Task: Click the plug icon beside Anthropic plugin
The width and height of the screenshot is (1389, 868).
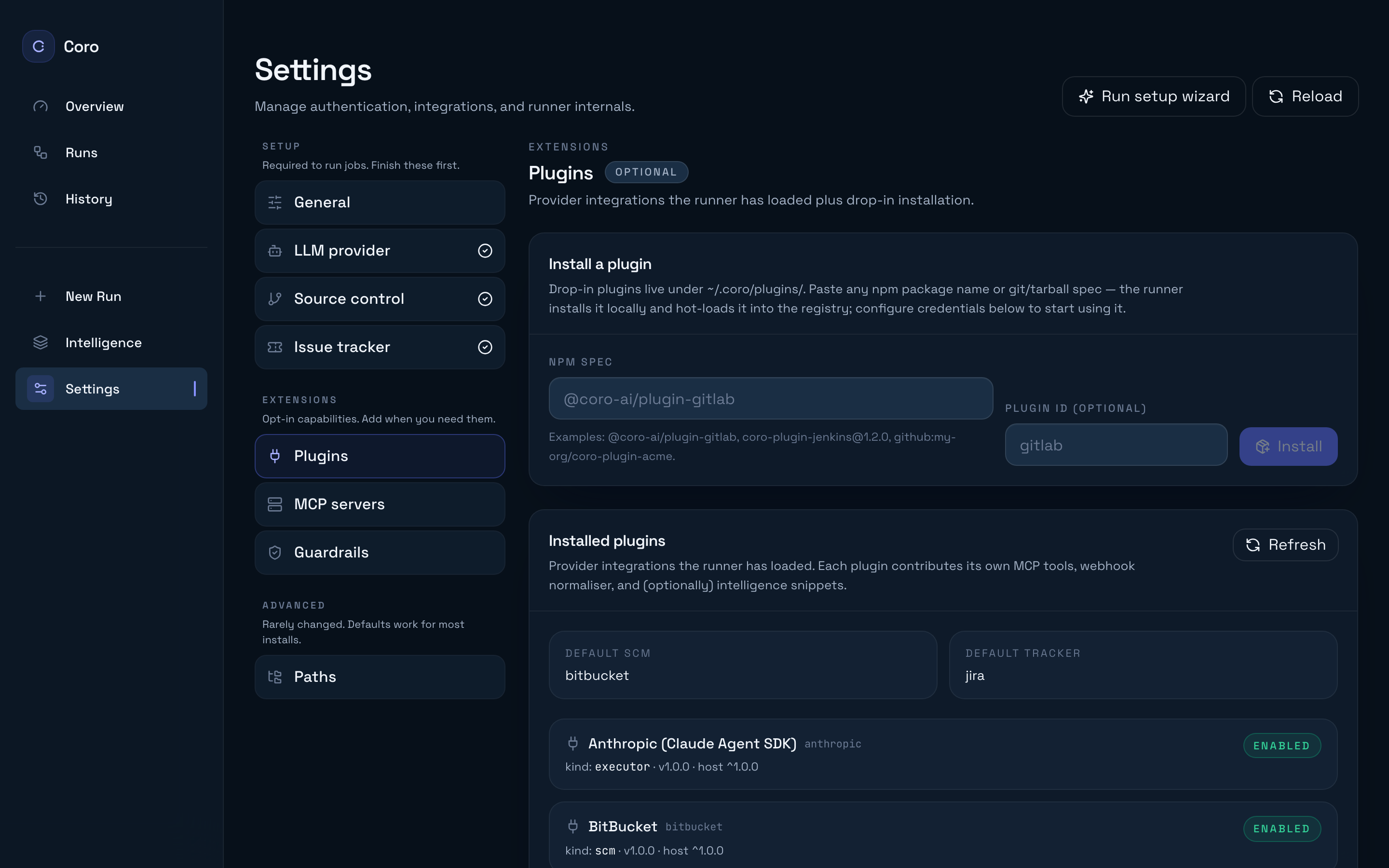Action: 573,744
